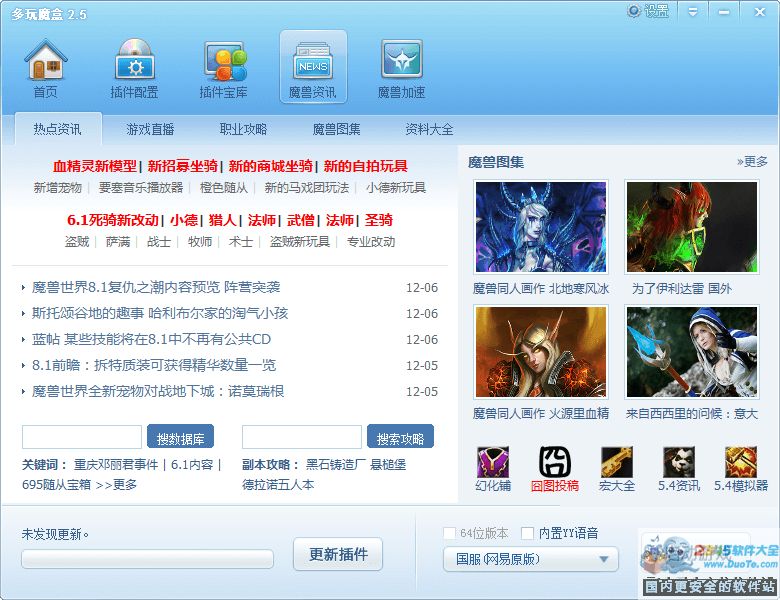
Task: Open the 盗贼 class link
Action: (x=77, y=242)
